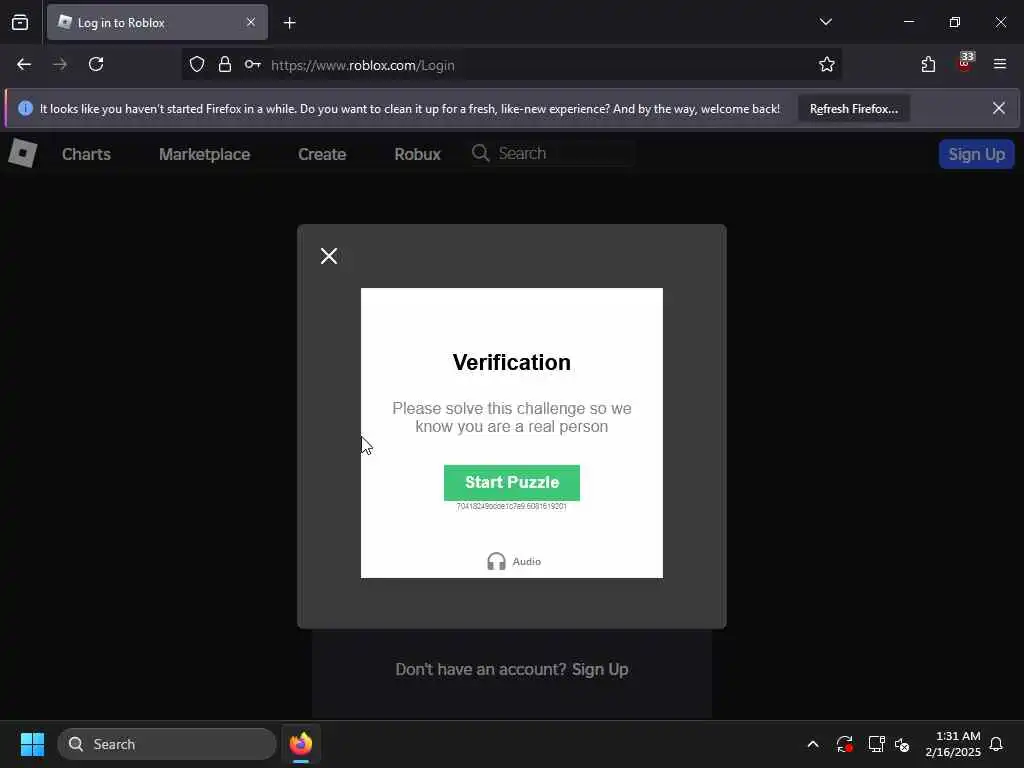This screenshot has height=768, width=1024.
Task: Open the Robux page
Action: pos(417,154)
